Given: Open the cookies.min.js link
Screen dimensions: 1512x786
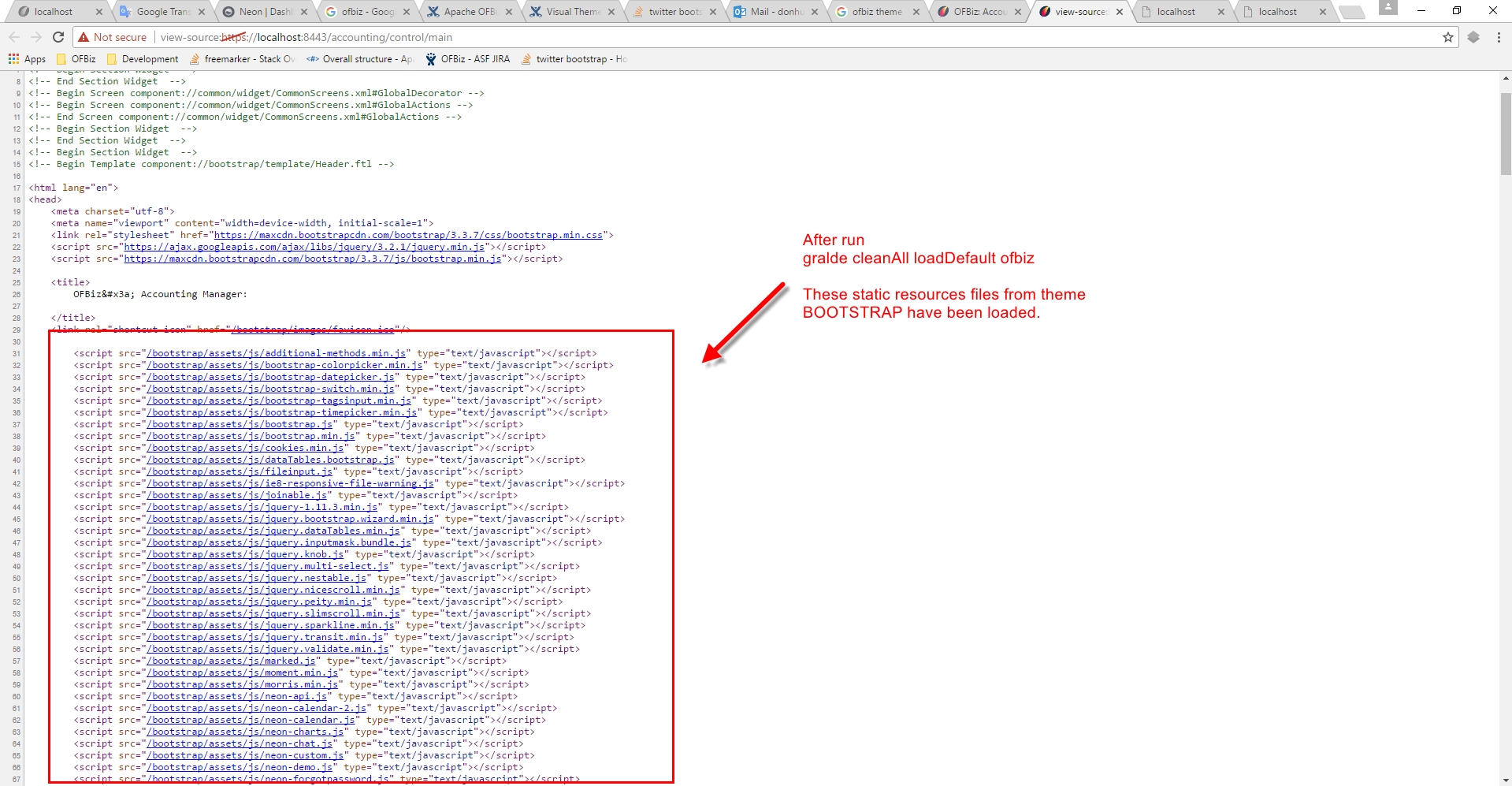Looking at the screenshot, I should coord(245,448).
